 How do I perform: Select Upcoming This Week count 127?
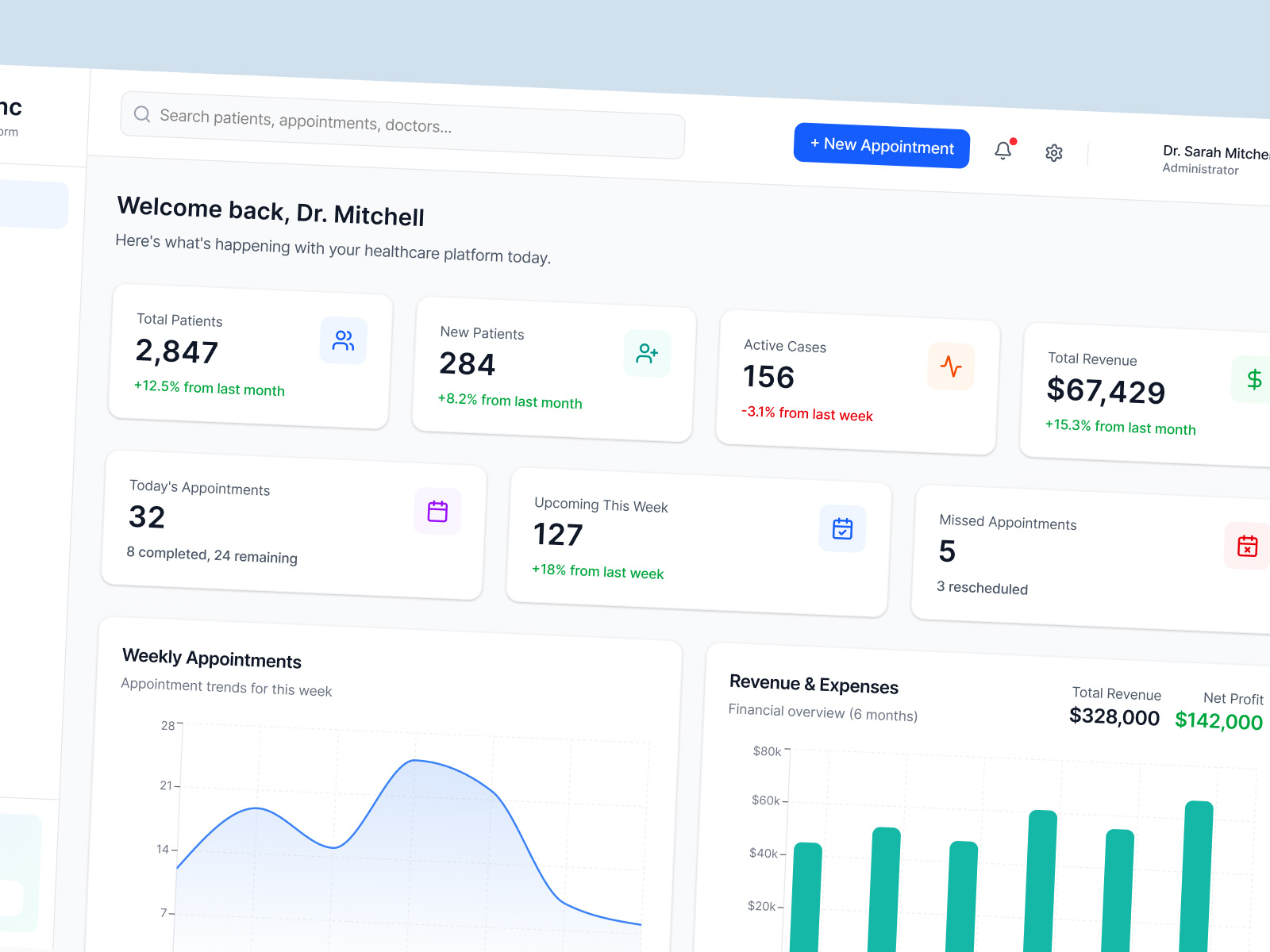coord(558,535)
